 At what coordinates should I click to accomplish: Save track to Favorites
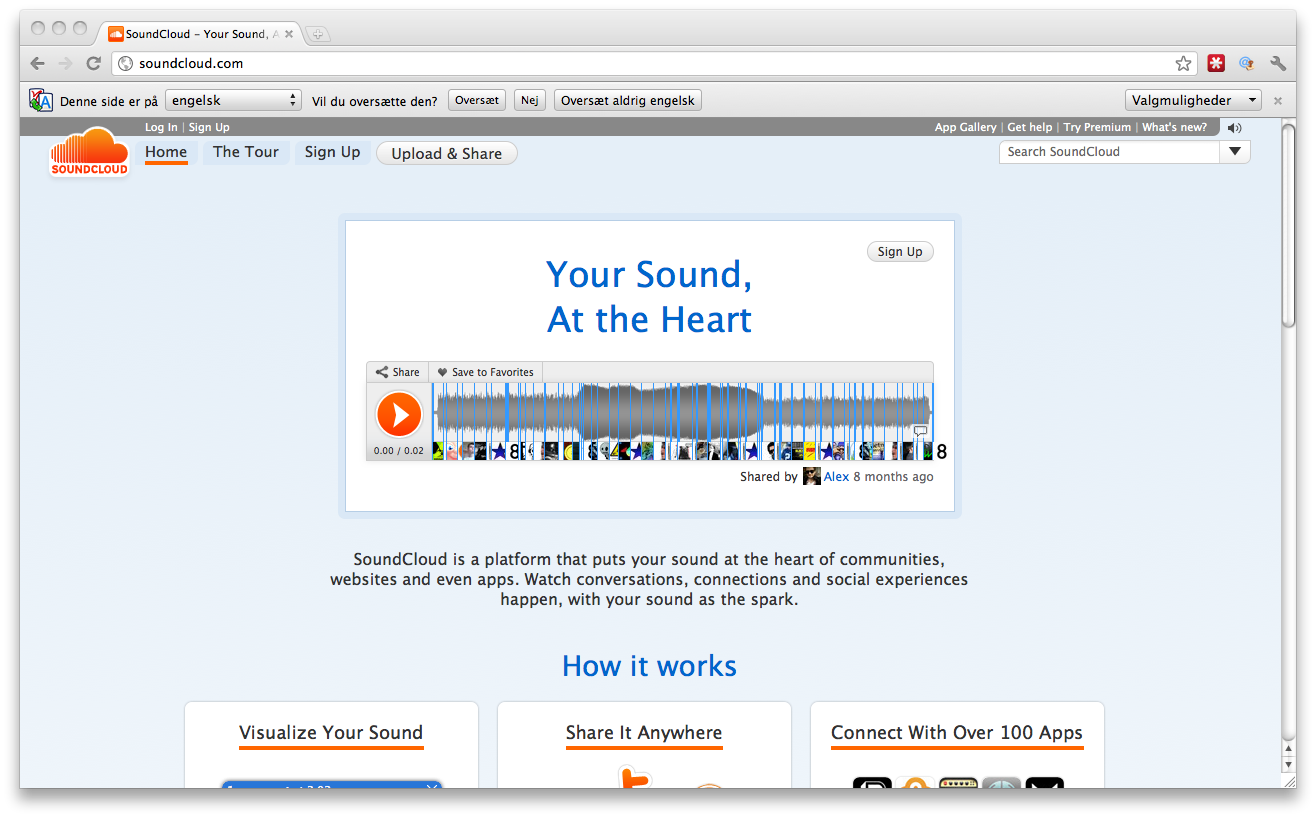[x=485, y=372]
